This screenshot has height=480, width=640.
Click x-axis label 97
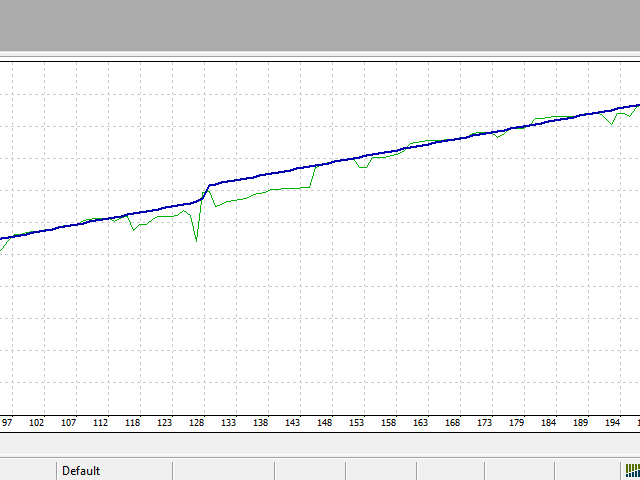tap(7, 423)
